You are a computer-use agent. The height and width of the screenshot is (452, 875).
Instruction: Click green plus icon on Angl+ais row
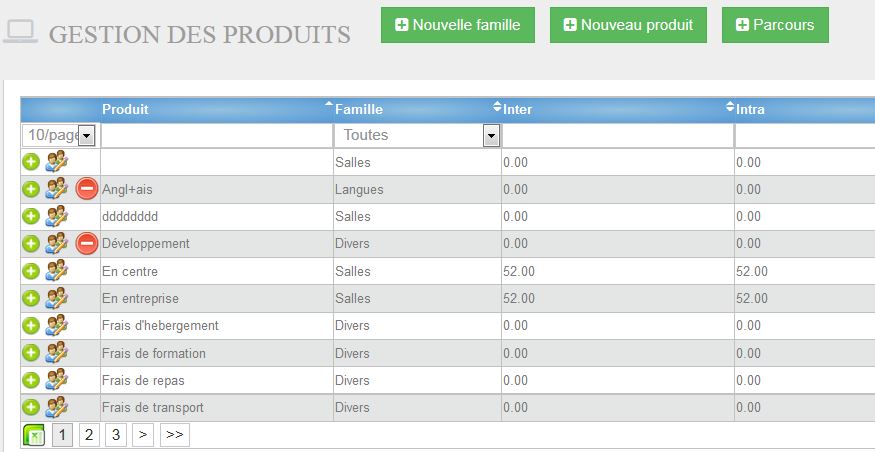pos(31,189)
